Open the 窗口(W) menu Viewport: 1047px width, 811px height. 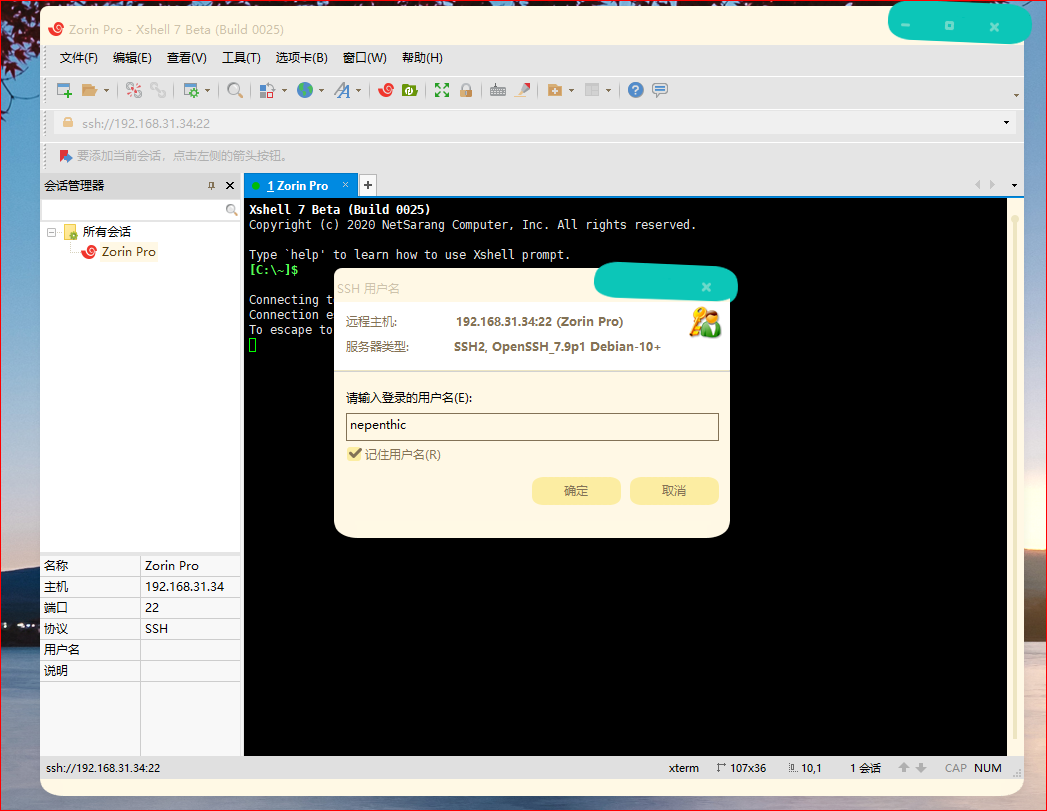click(x=365, y=58)
